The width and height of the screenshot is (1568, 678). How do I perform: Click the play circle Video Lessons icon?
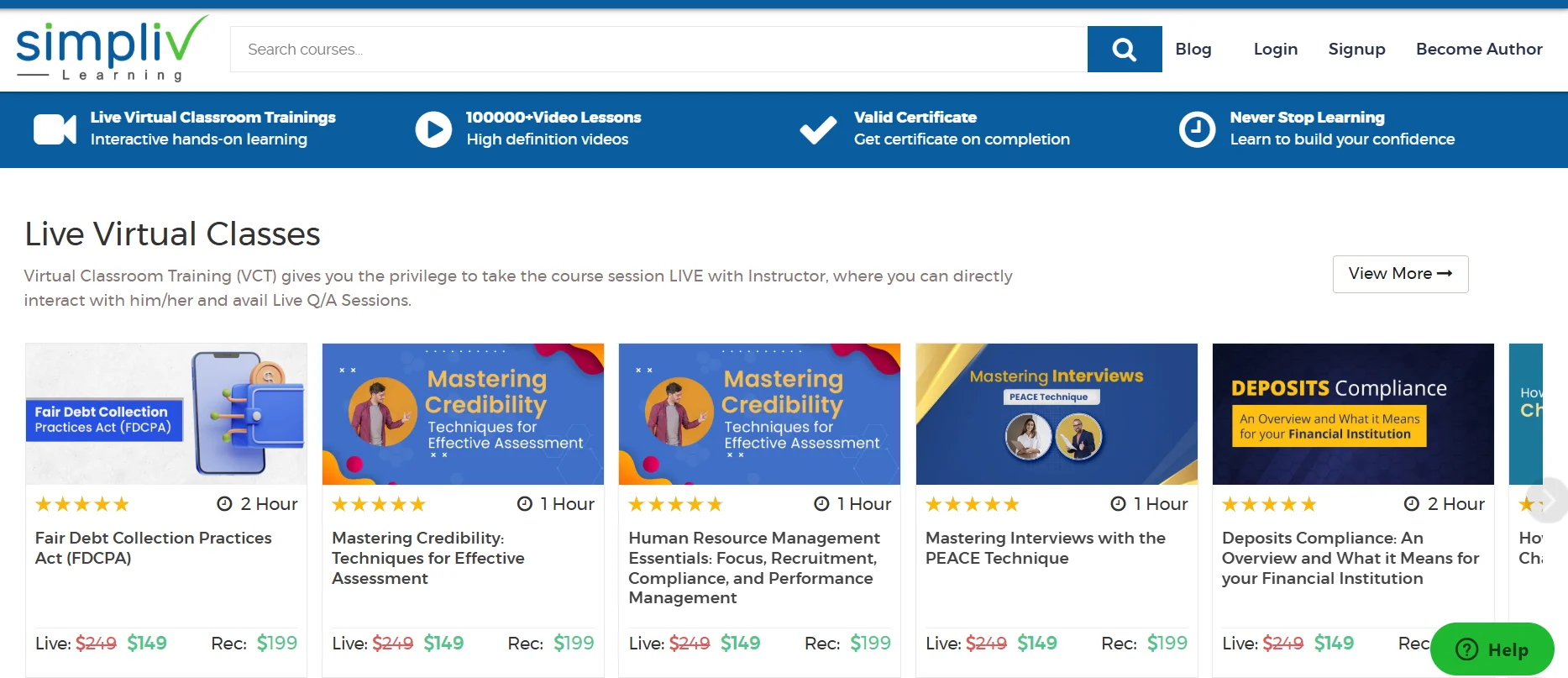pyautogui.click(x=433, y=129)
